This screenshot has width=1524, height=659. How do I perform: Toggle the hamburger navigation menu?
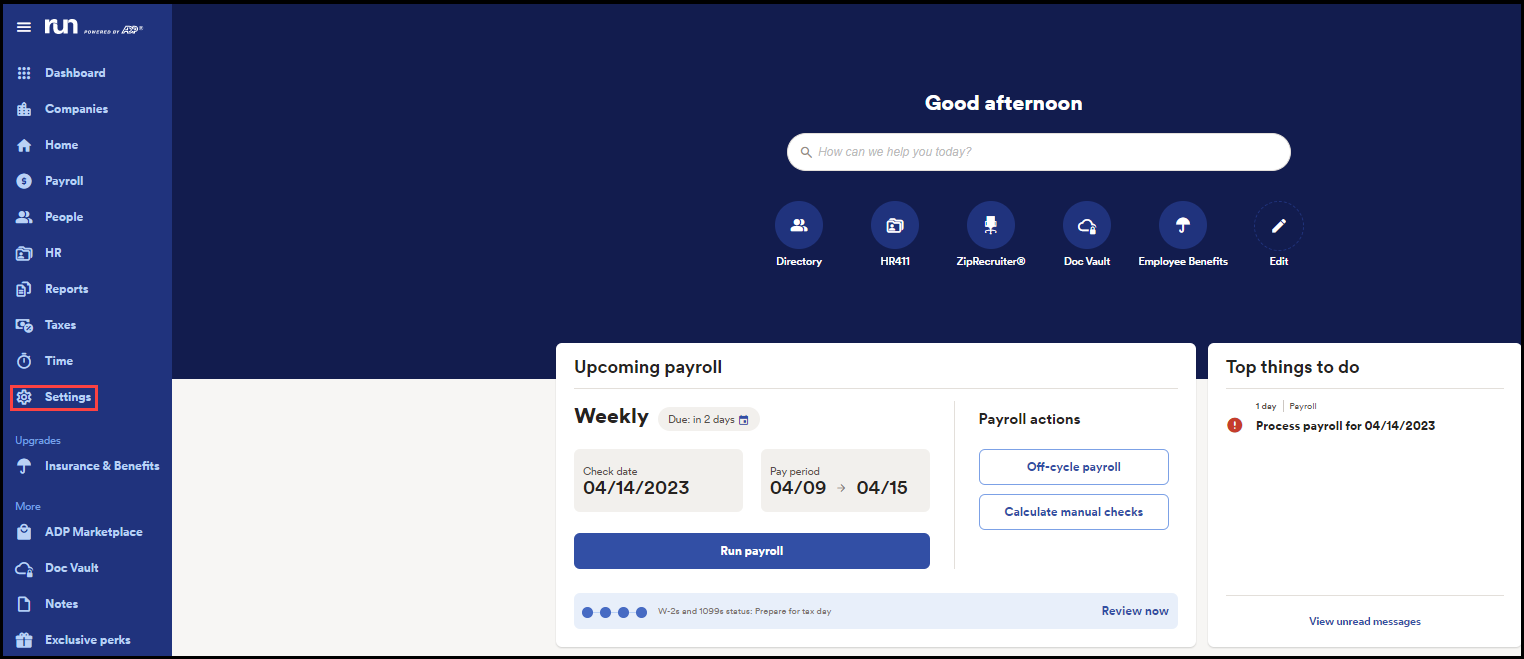point(24,27)
